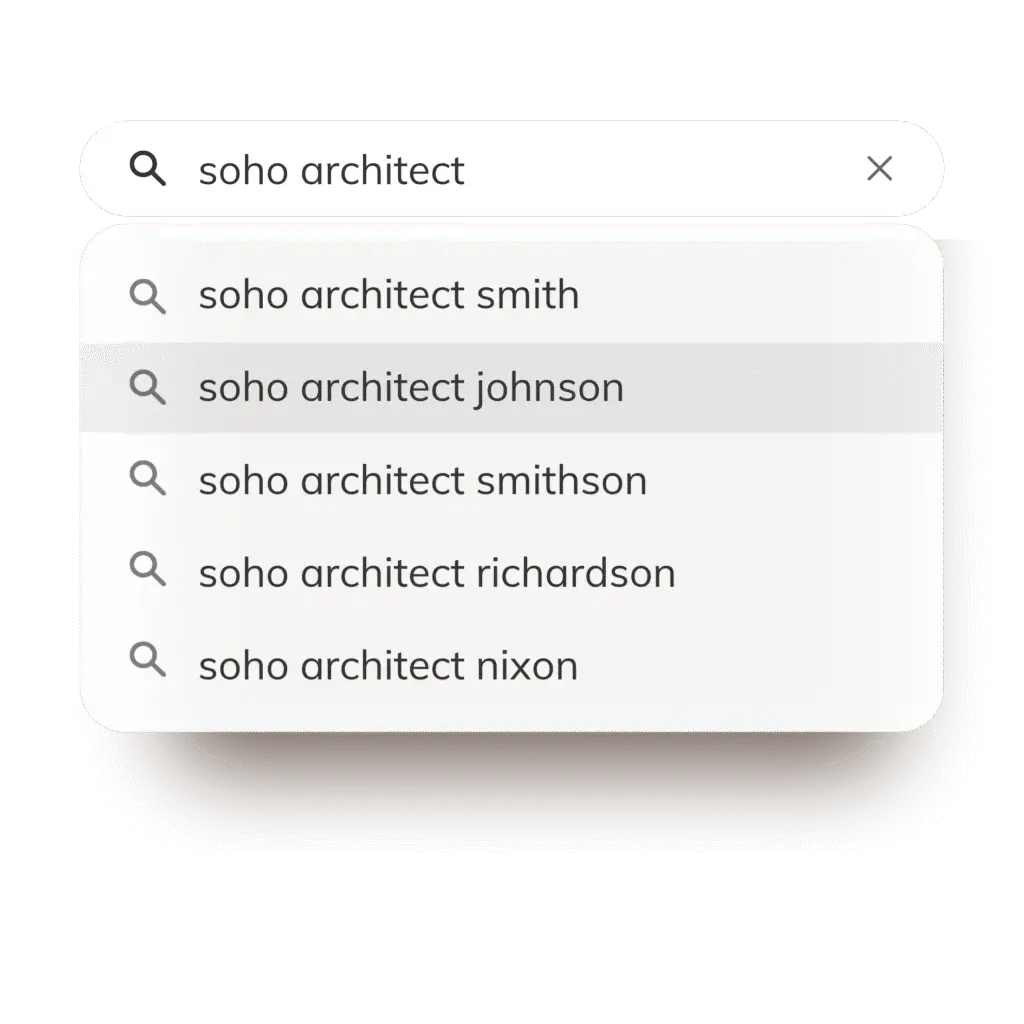Pick the 'soho architect smithson' suggestion
1024x1024 pixels.
pyautogui.click(x=511, y=480)
